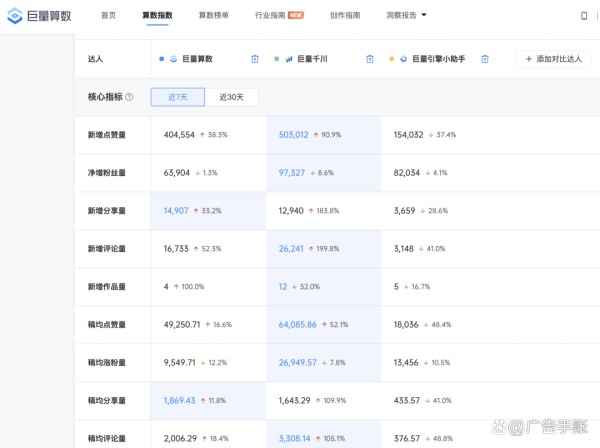The width and height of the screenshot is (600, 448).
Task: Click value 2,006.29
Action: [180, 438]
